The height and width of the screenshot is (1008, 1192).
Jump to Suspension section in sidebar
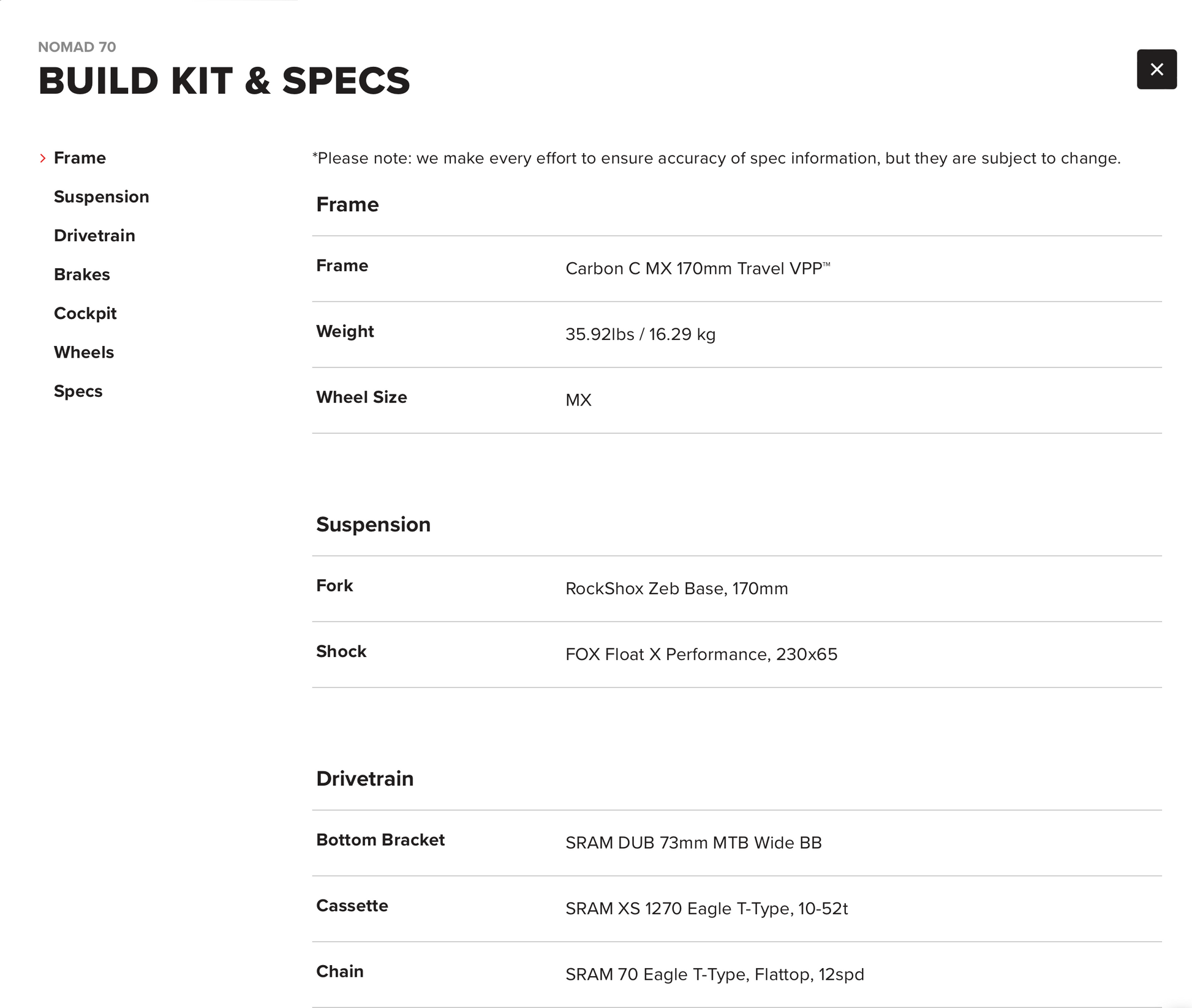tap(101, 197)
